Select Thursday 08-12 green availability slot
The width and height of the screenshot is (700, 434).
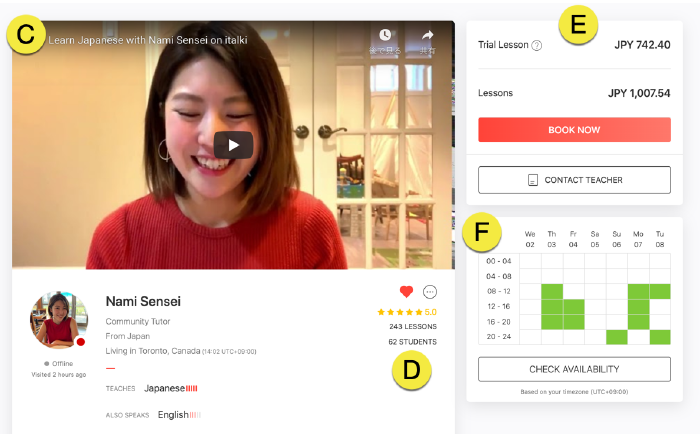pyautogui.click(x=552, y=291)
